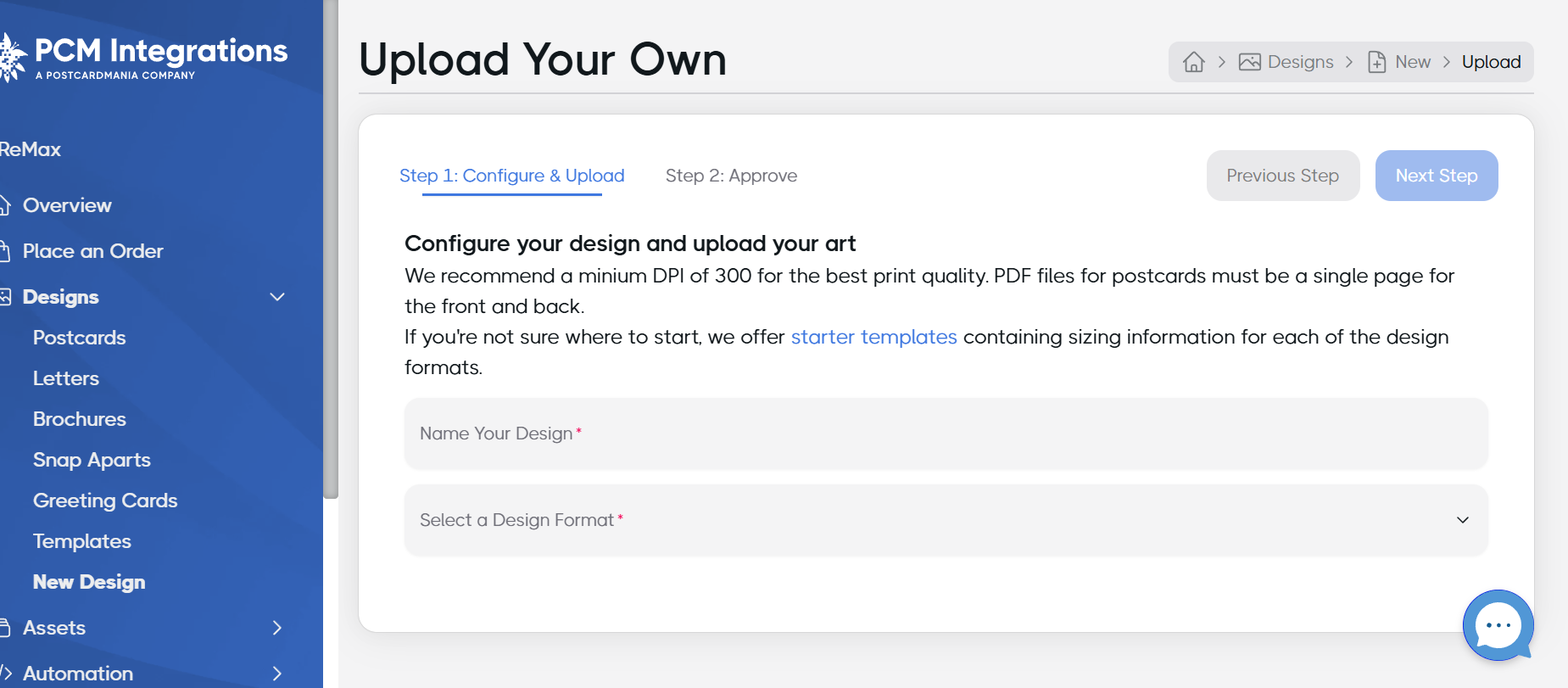This screenshot has width=1568, height=688.
Task: Follow the starter templates link
Action: point(873,337)
